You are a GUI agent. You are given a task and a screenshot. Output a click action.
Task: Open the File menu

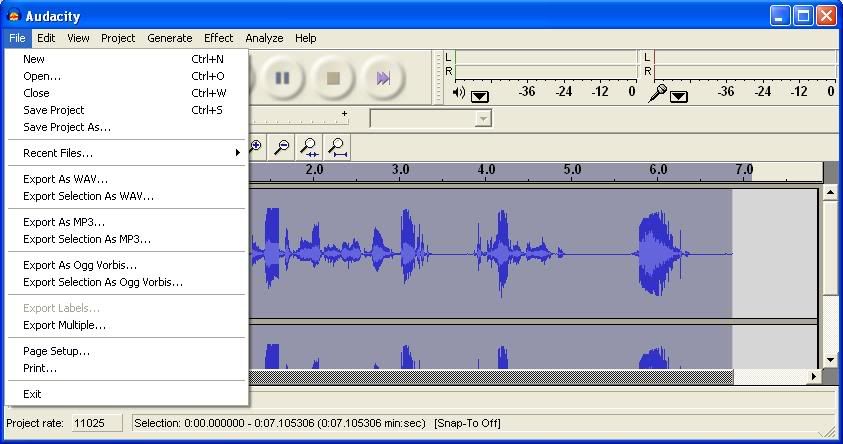coord(17,38)
